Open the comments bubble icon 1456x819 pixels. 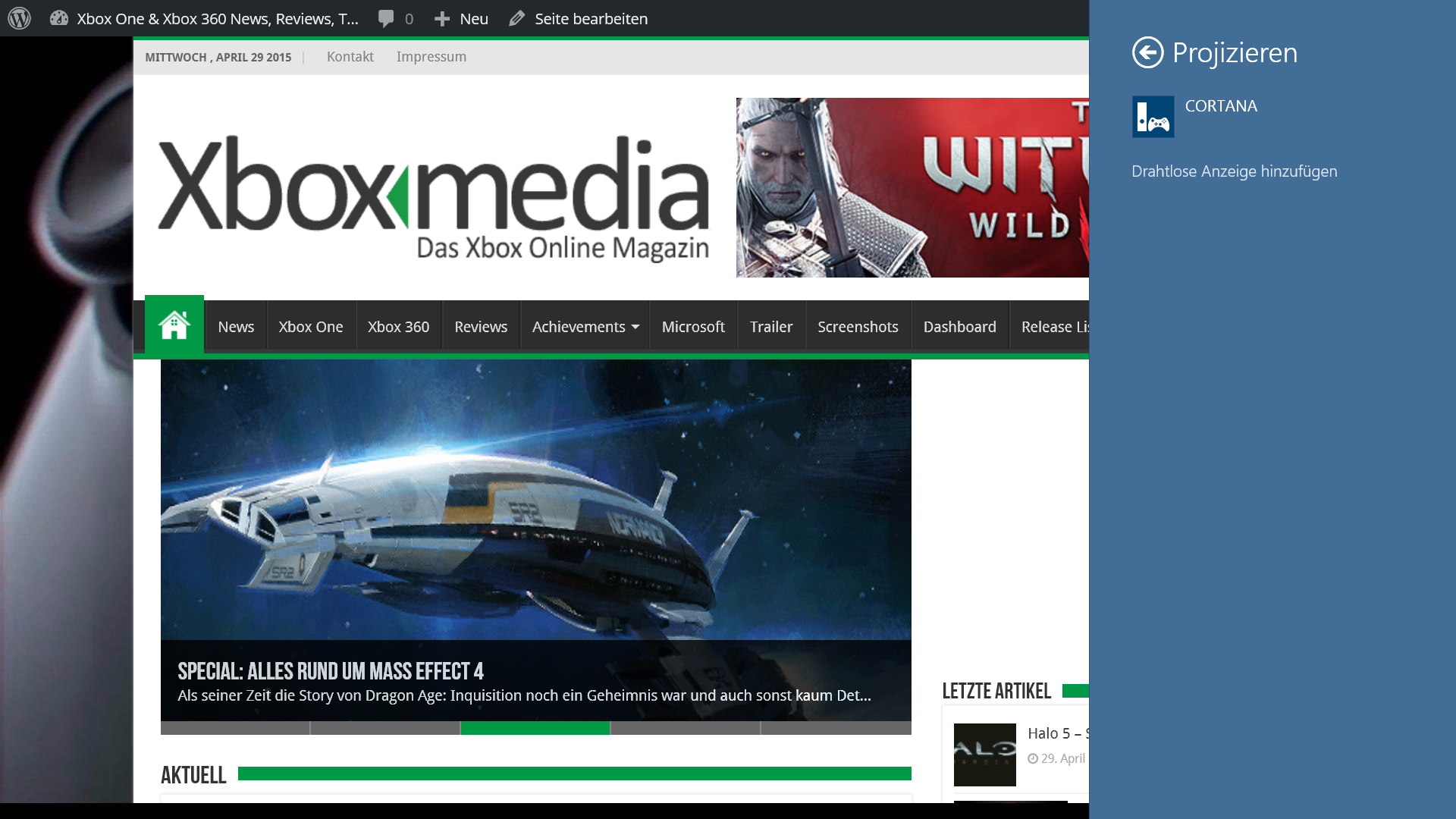click(386, 19)
